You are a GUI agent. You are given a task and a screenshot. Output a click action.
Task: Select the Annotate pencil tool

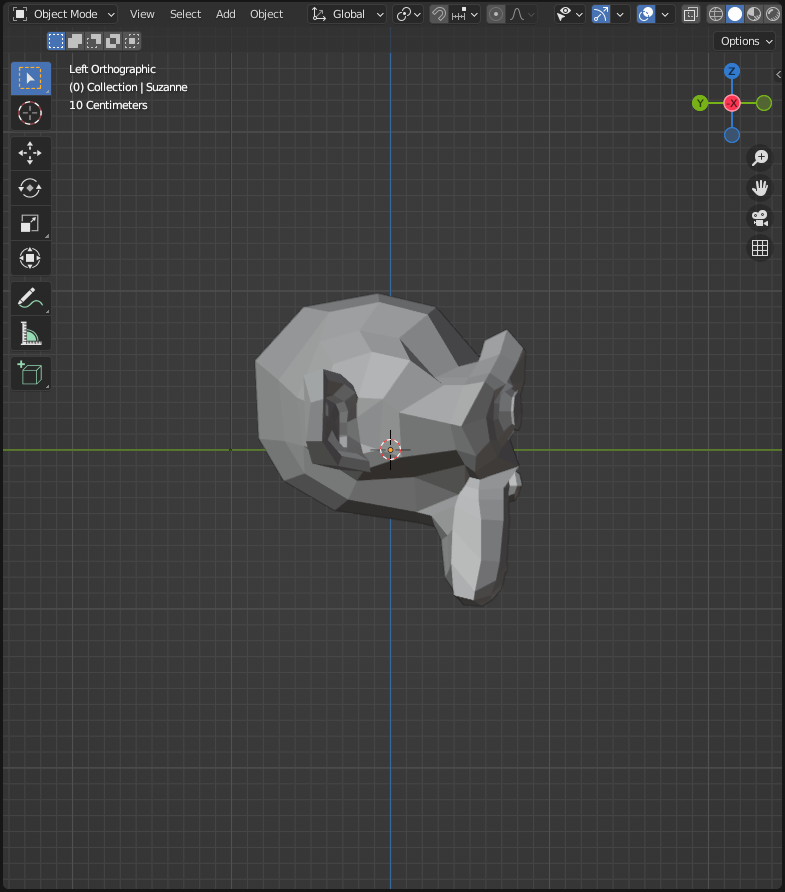pos(31,299)
